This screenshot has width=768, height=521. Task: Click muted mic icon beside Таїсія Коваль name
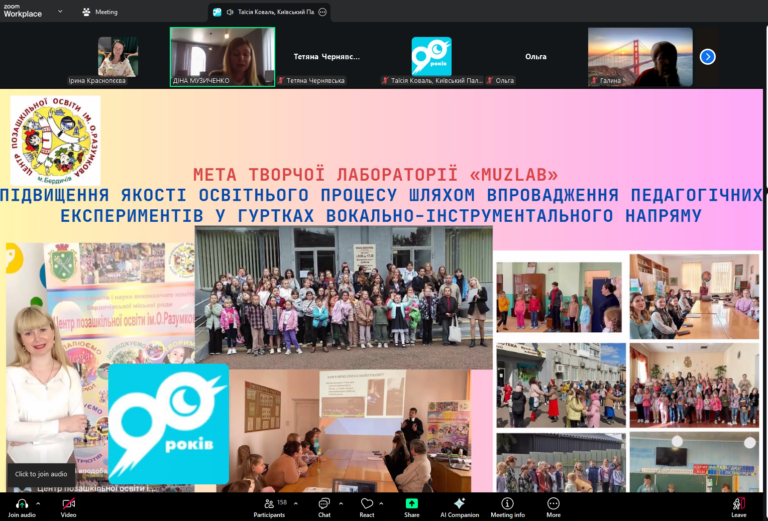click(x=385, y=80)
